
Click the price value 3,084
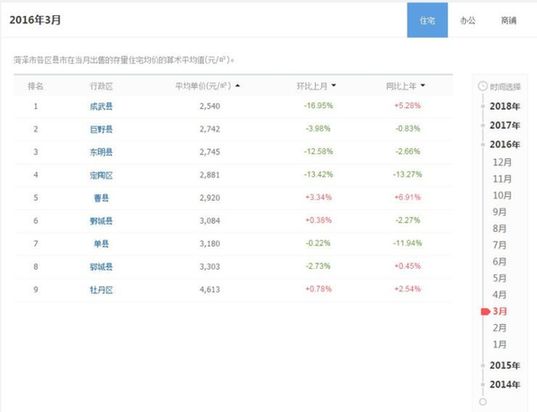pyautogui.click(x=210, y=221)
